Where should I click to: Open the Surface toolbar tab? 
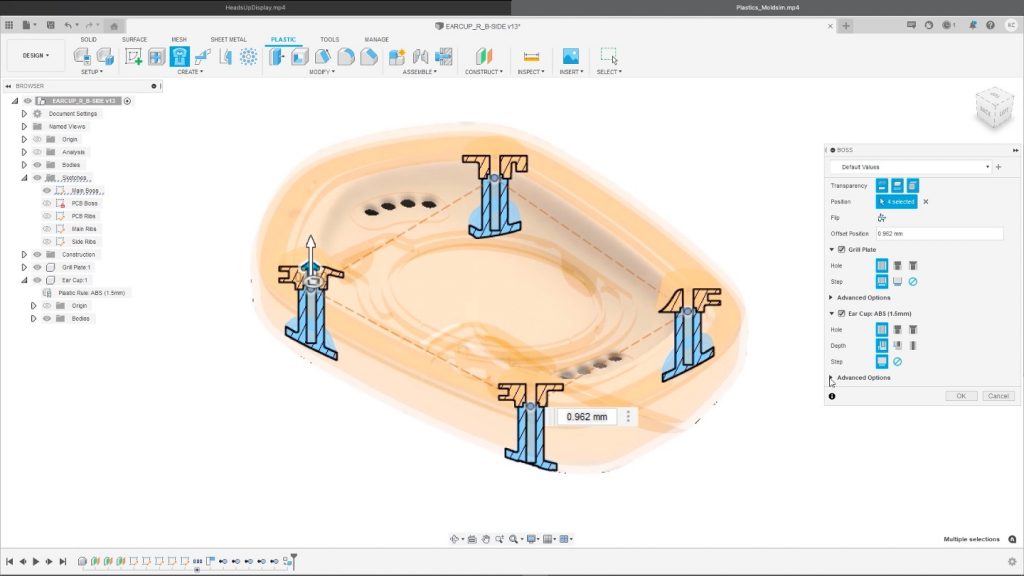click(x=134, y=40)
